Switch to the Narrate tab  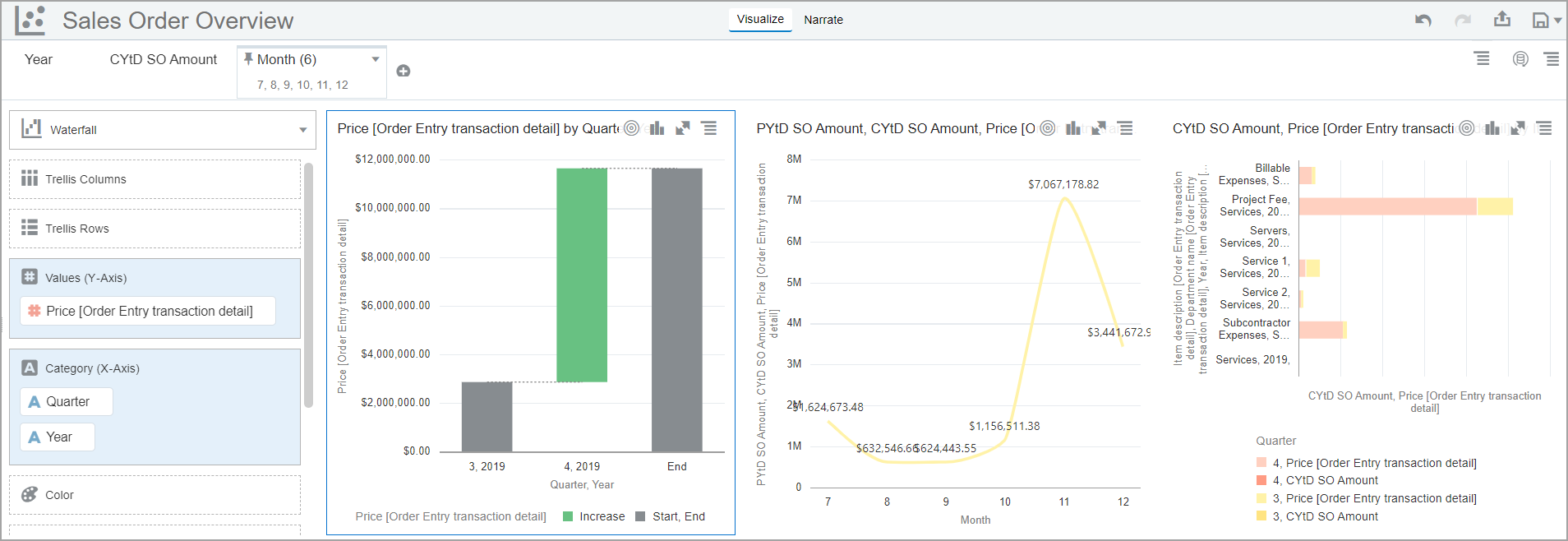[823, 20]
